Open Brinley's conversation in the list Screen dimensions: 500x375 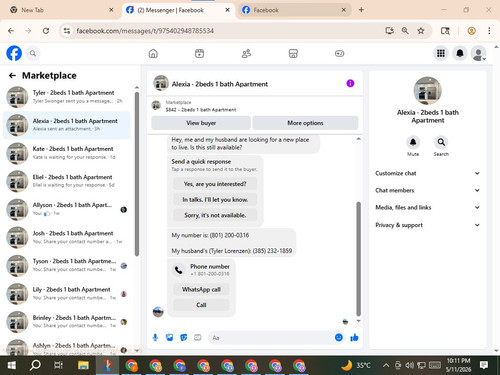tap(67, 322)
